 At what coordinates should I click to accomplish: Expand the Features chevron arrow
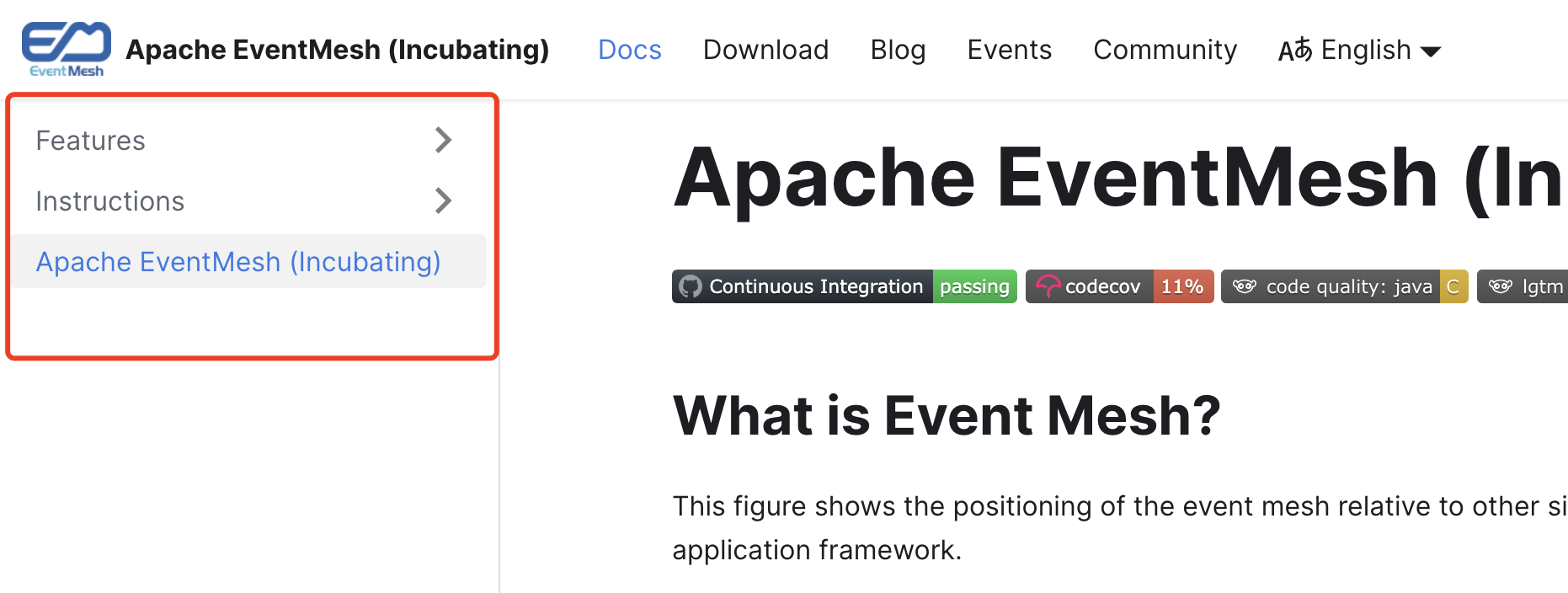click(x=444, y=140)
